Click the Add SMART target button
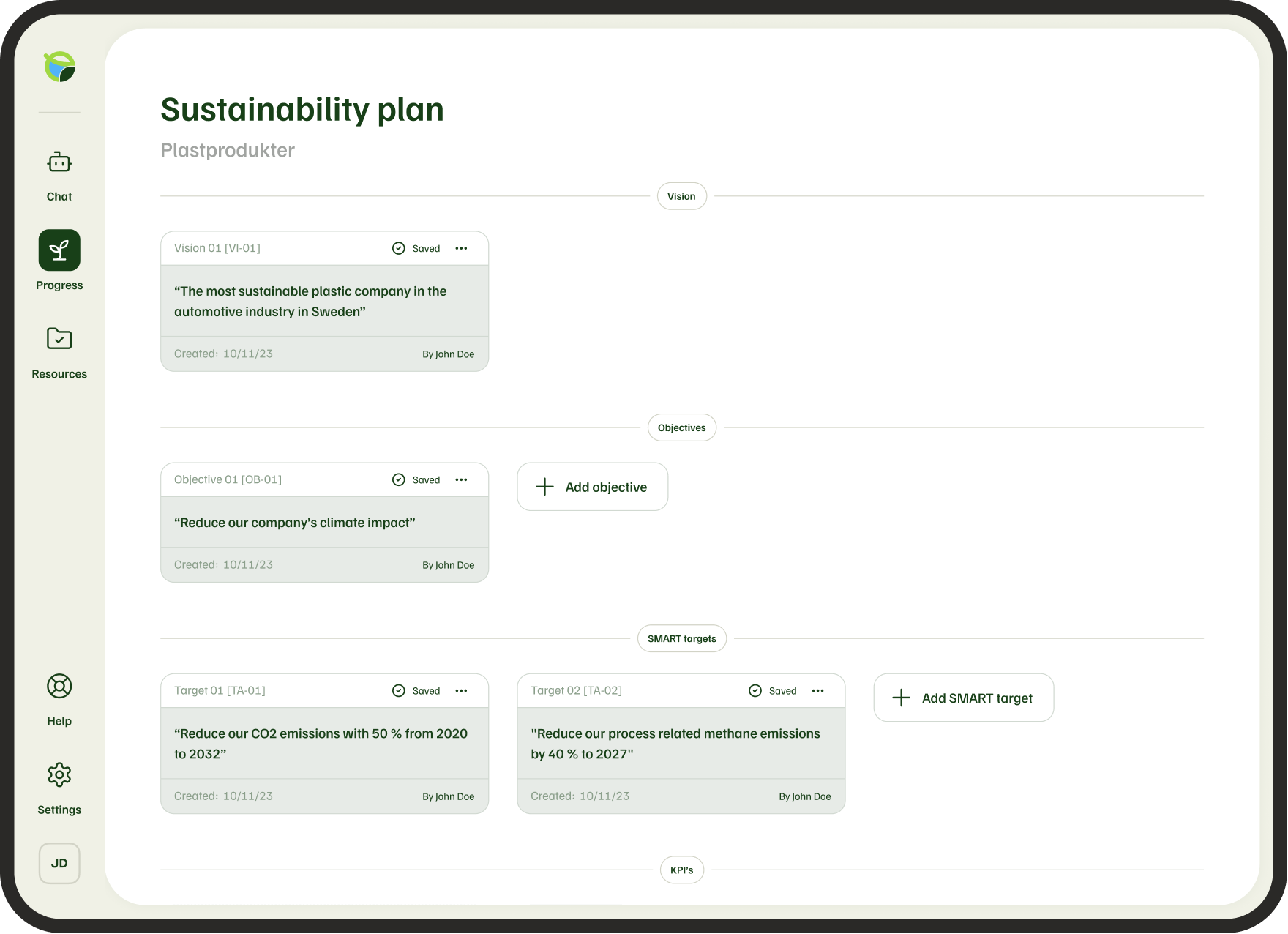The image size is (1288, 934). coord(963,698)
